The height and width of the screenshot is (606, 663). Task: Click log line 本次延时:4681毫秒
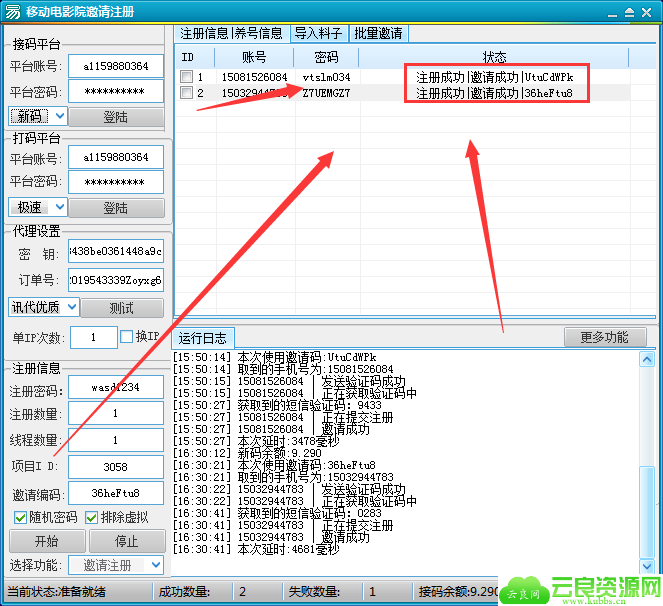256,549
